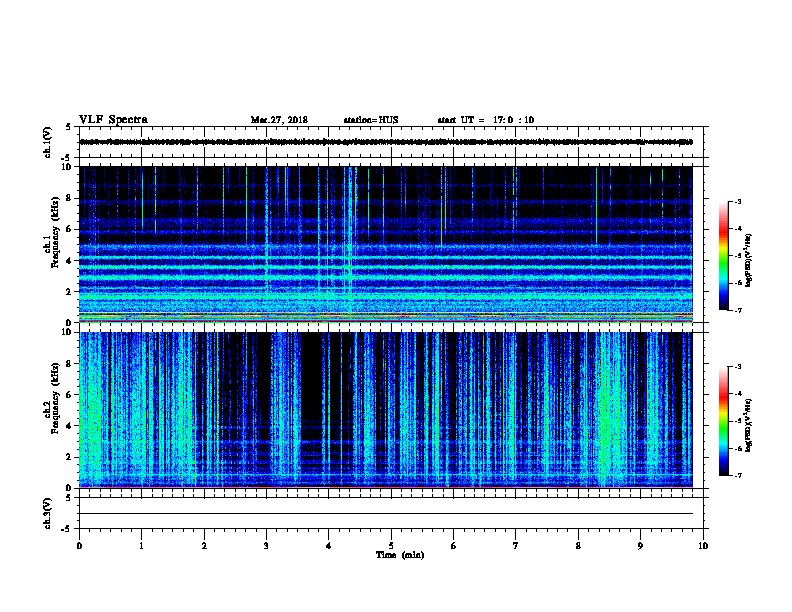Click inside the ch.1 spectrogram panel
792x612 pixels.
386,244
